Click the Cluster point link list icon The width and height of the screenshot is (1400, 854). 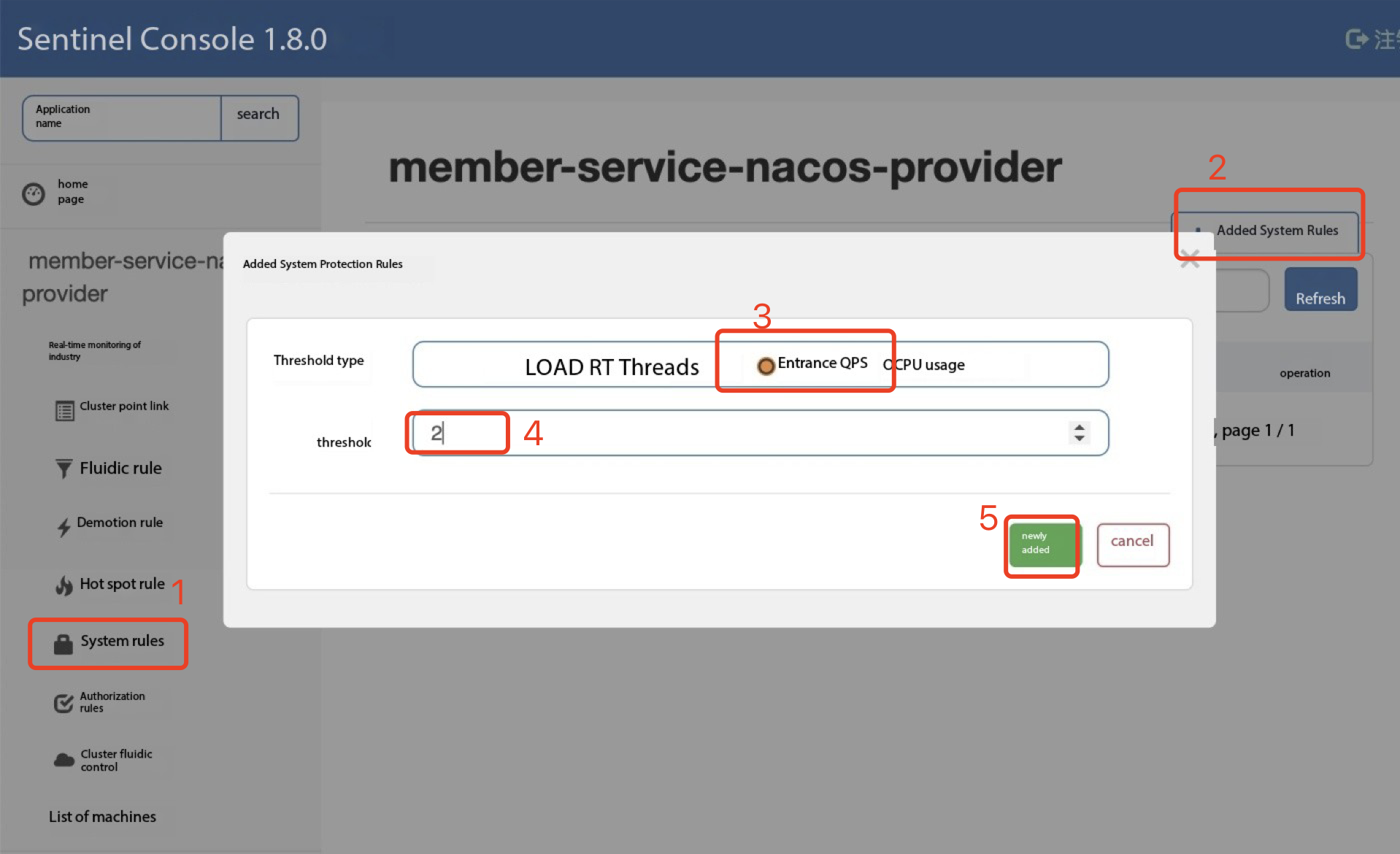pos(64,411)
